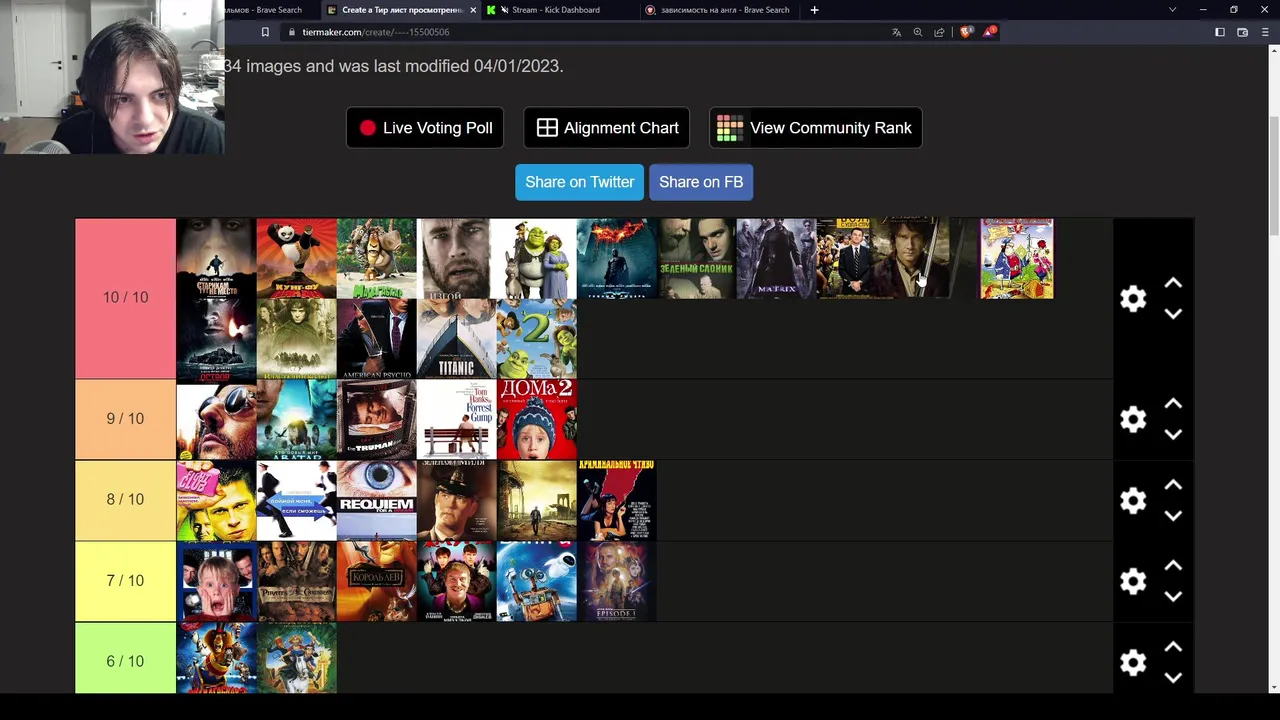Move 7 / 10 tier row up
Viewport: 1280px width, 720px height.
tap(1173, 566)
